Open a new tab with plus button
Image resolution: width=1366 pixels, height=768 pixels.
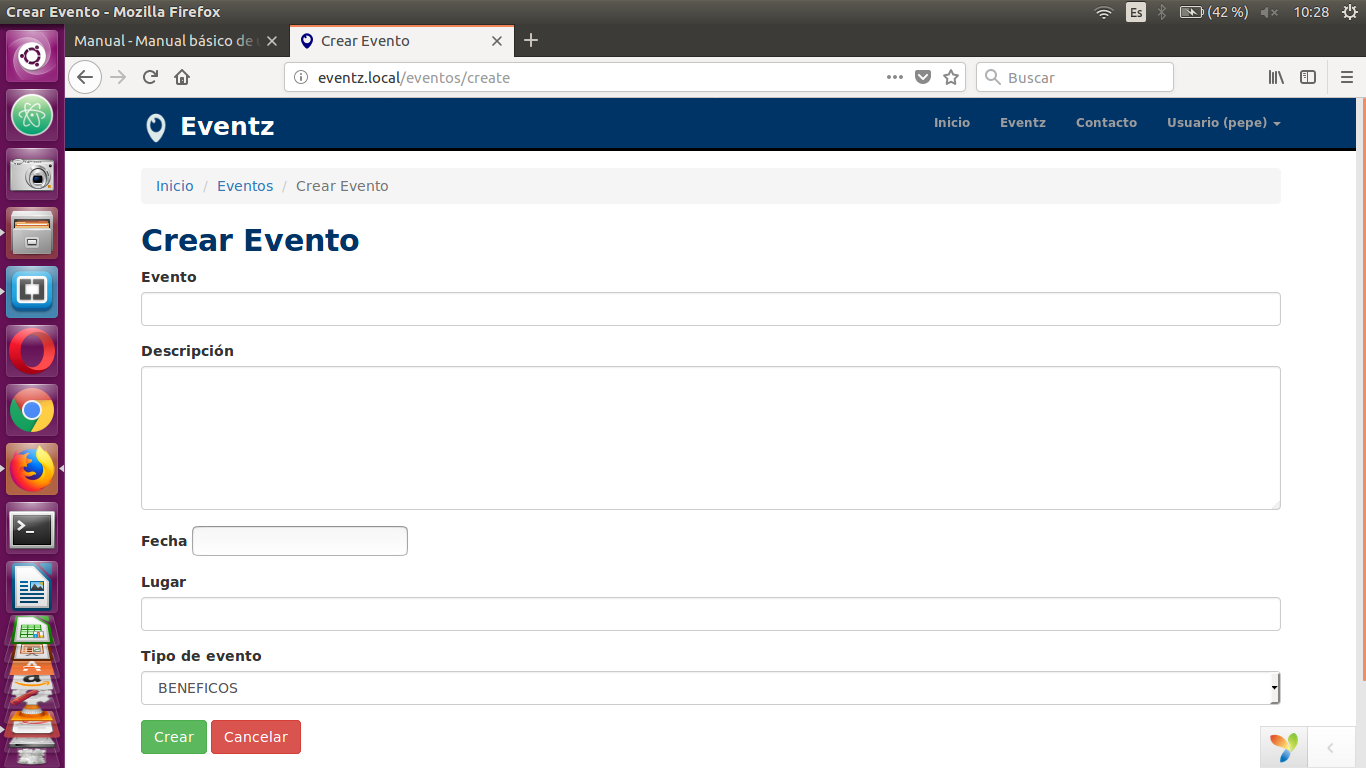click(x=531, y=40)
